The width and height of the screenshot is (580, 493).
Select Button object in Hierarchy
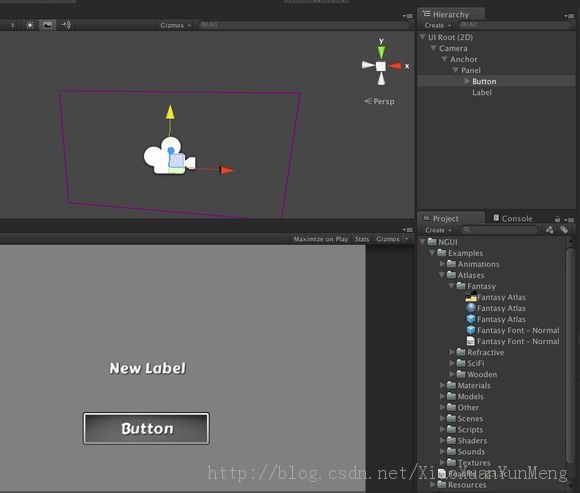tap(484, 81)
